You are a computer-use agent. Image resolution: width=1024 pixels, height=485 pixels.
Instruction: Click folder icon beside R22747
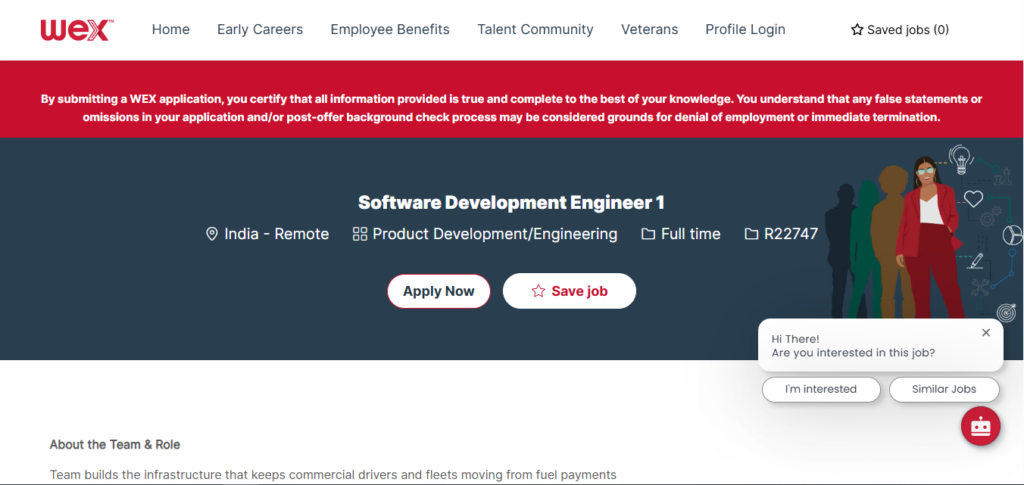tap(752, 234)
